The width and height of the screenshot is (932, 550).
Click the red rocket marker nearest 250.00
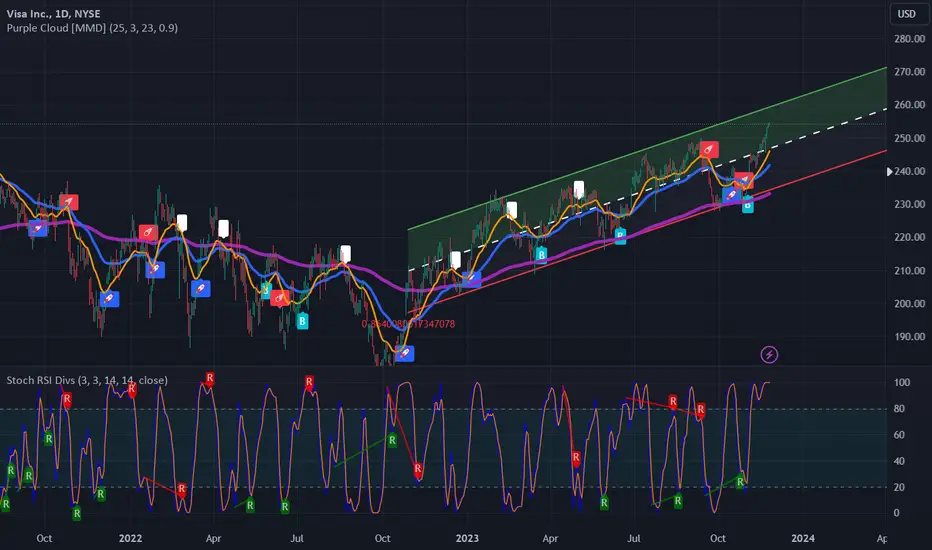point(709,149)
